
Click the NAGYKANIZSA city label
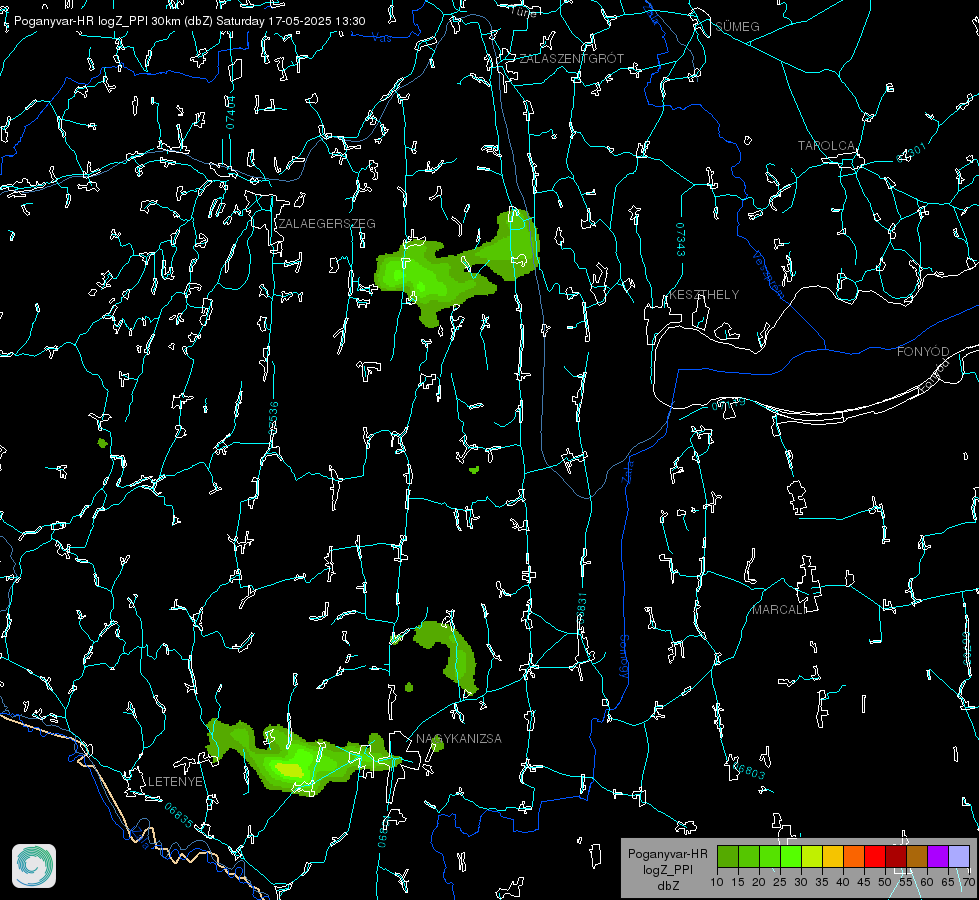(x=459, y=739)
